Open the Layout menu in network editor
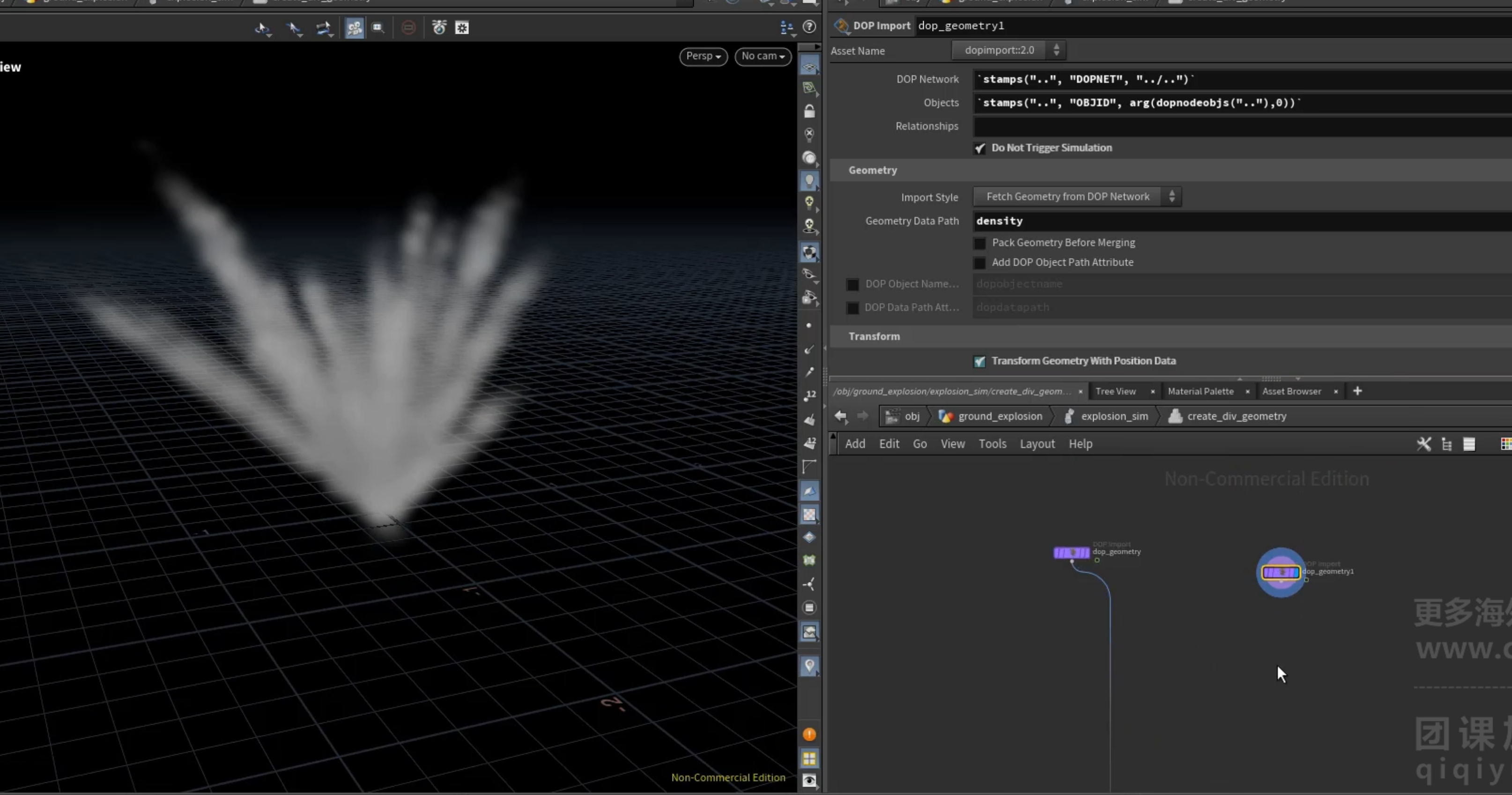This screenshot has width=1512, height=795. [x=1037, y=444]
